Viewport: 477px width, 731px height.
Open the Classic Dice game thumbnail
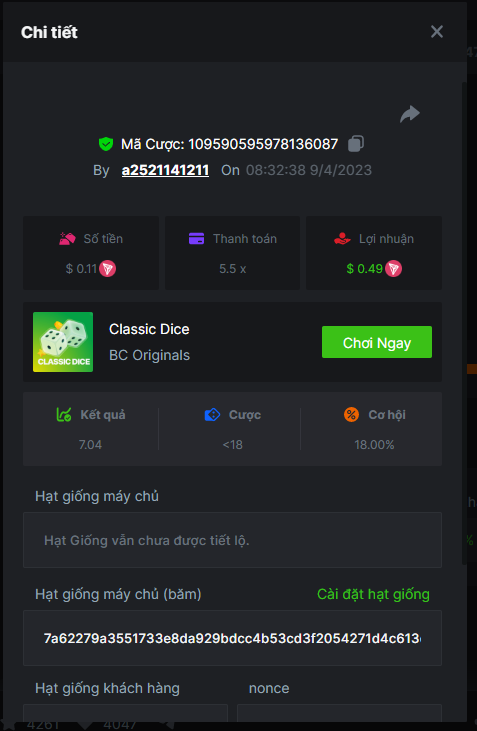coord(63,342)
